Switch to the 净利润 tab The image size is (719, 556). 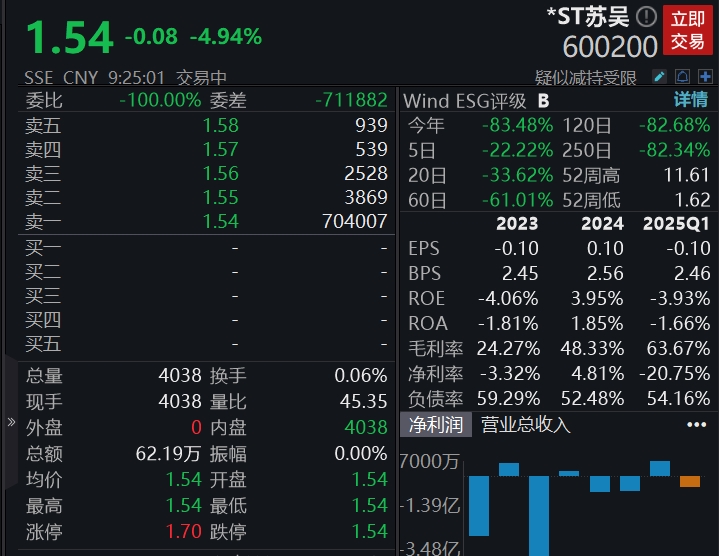(x=436, y=424)
